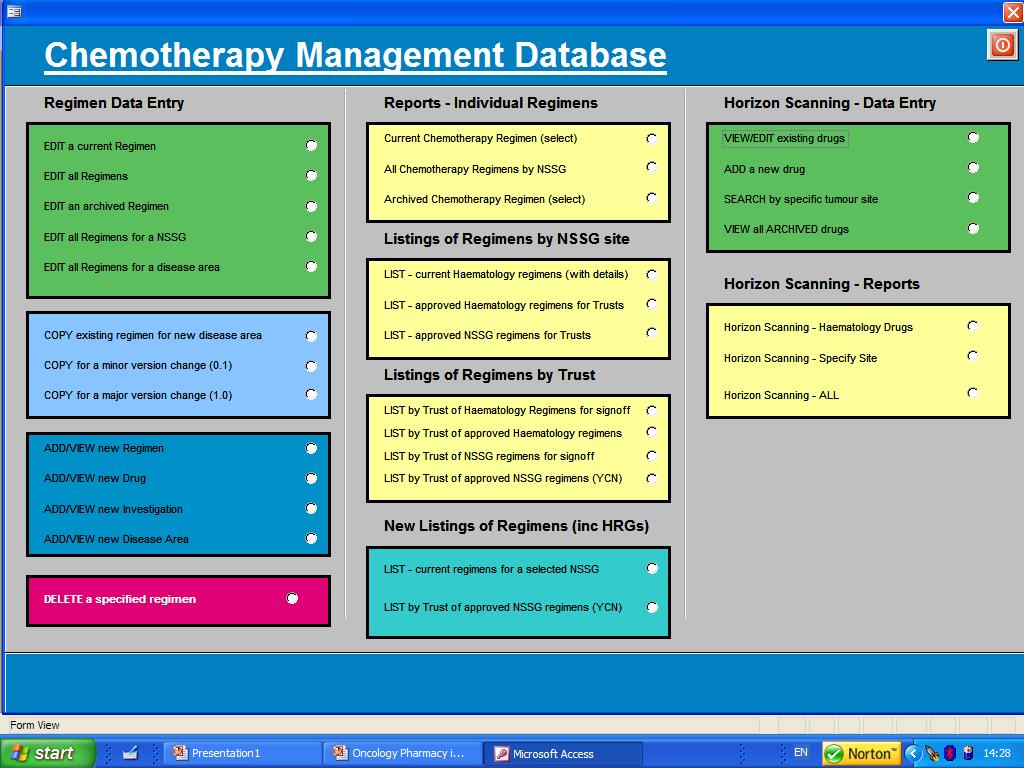Click the Bluetooth tray icon
The height and width of the screenshot is (768, 1024).
pyautogui.click(x=950, y=753)
